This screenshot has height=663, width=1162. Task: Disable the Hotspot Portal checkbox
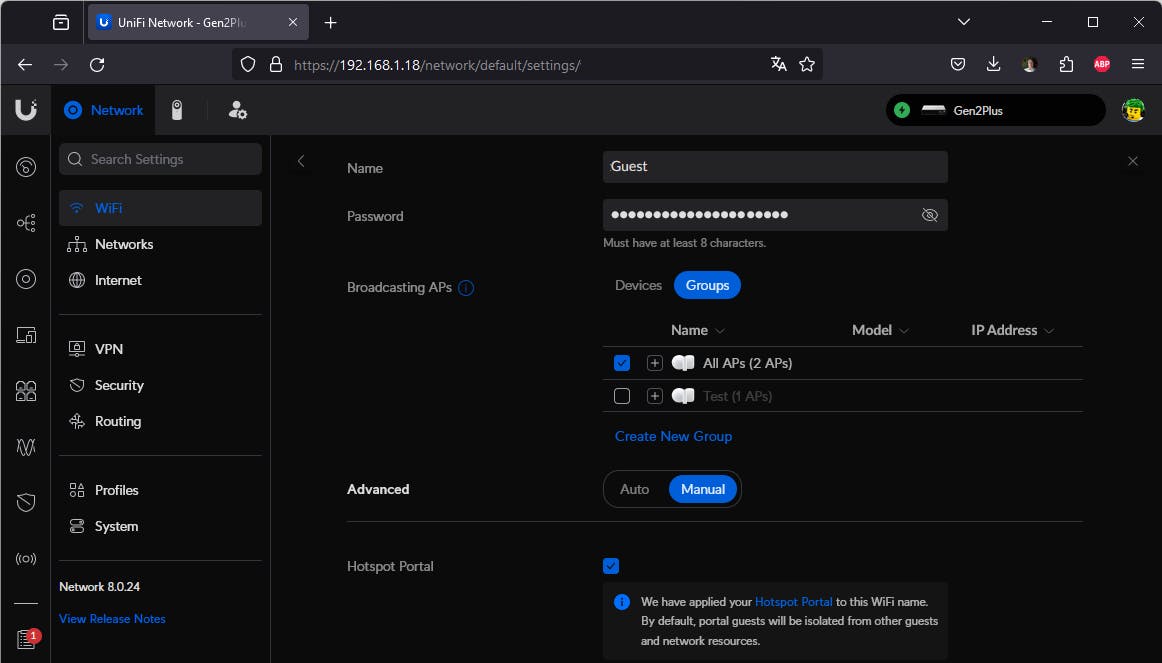(611, 566)
